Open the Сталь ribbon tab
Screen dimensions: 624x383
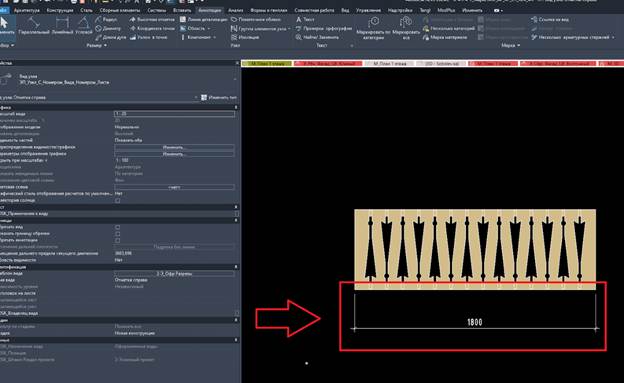pos(86,10)
